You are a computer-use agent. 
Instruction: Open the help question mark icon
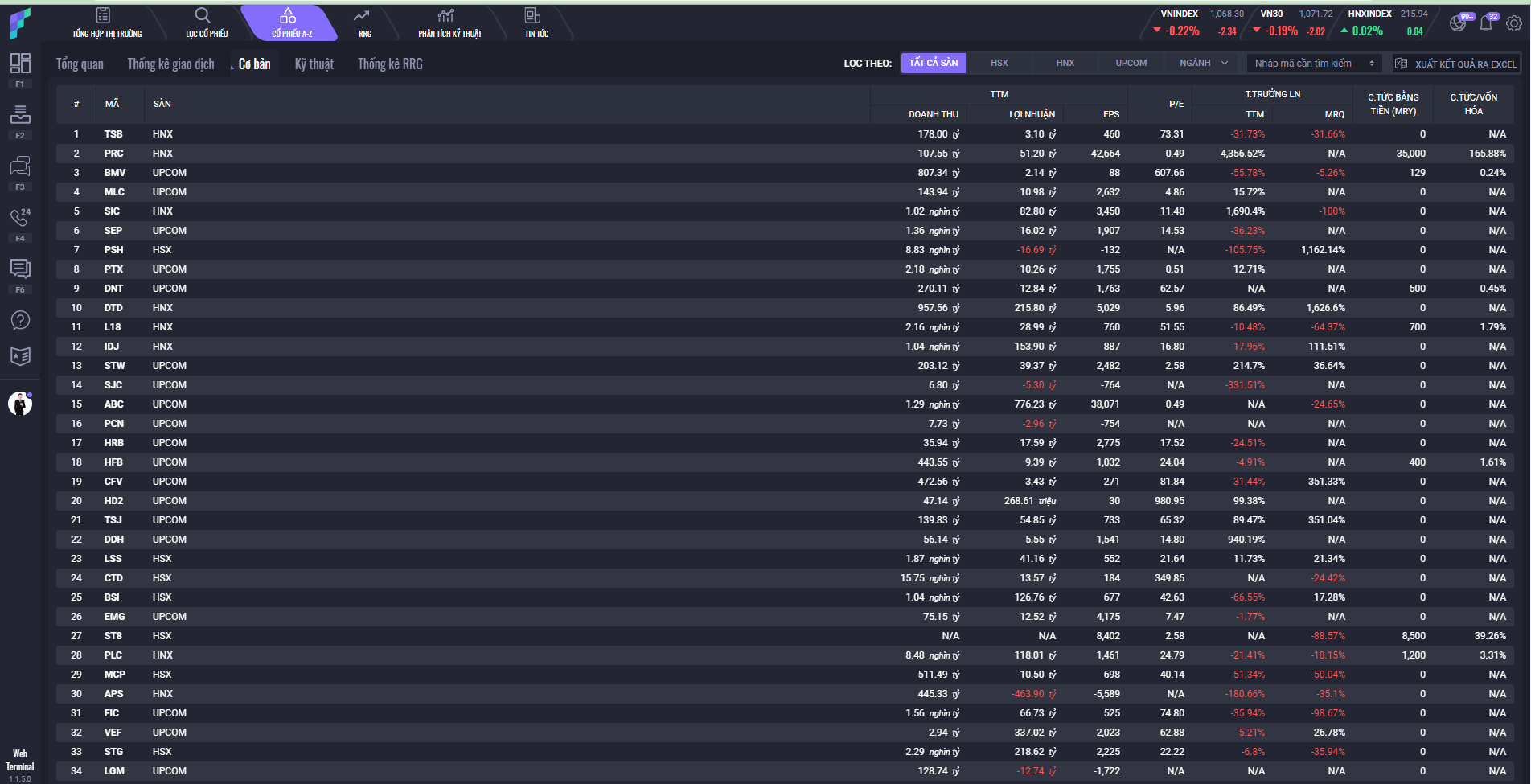[20, 320]
